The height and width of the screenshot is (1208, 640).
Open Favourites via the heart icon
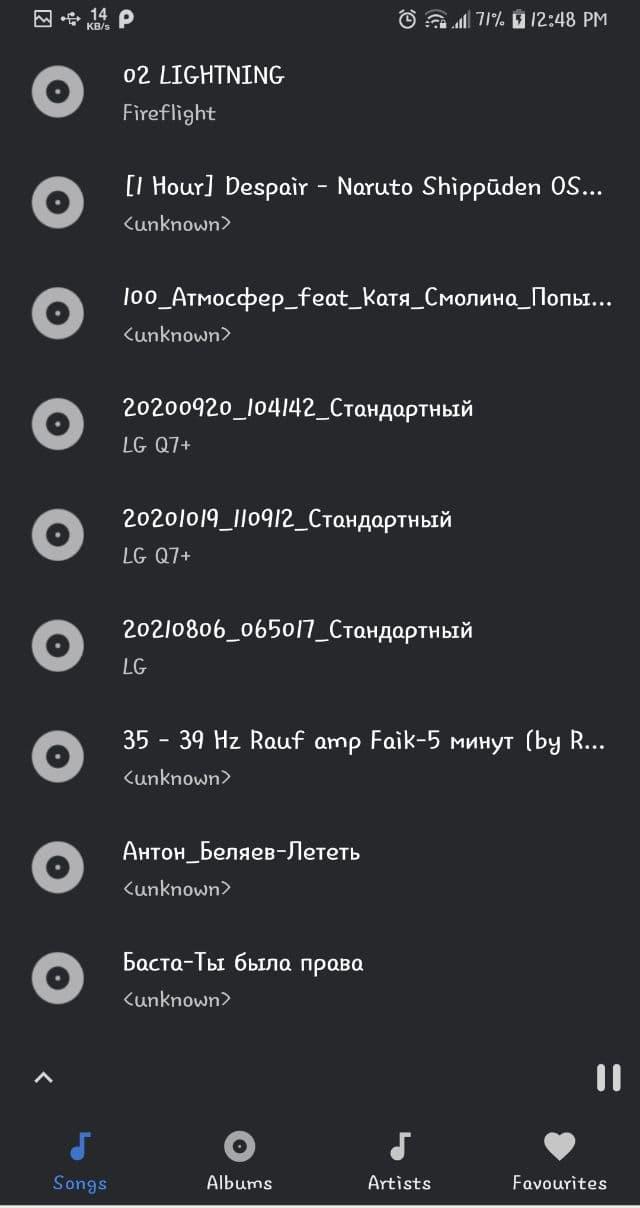pyautogui.click(x=559, y=1146)
